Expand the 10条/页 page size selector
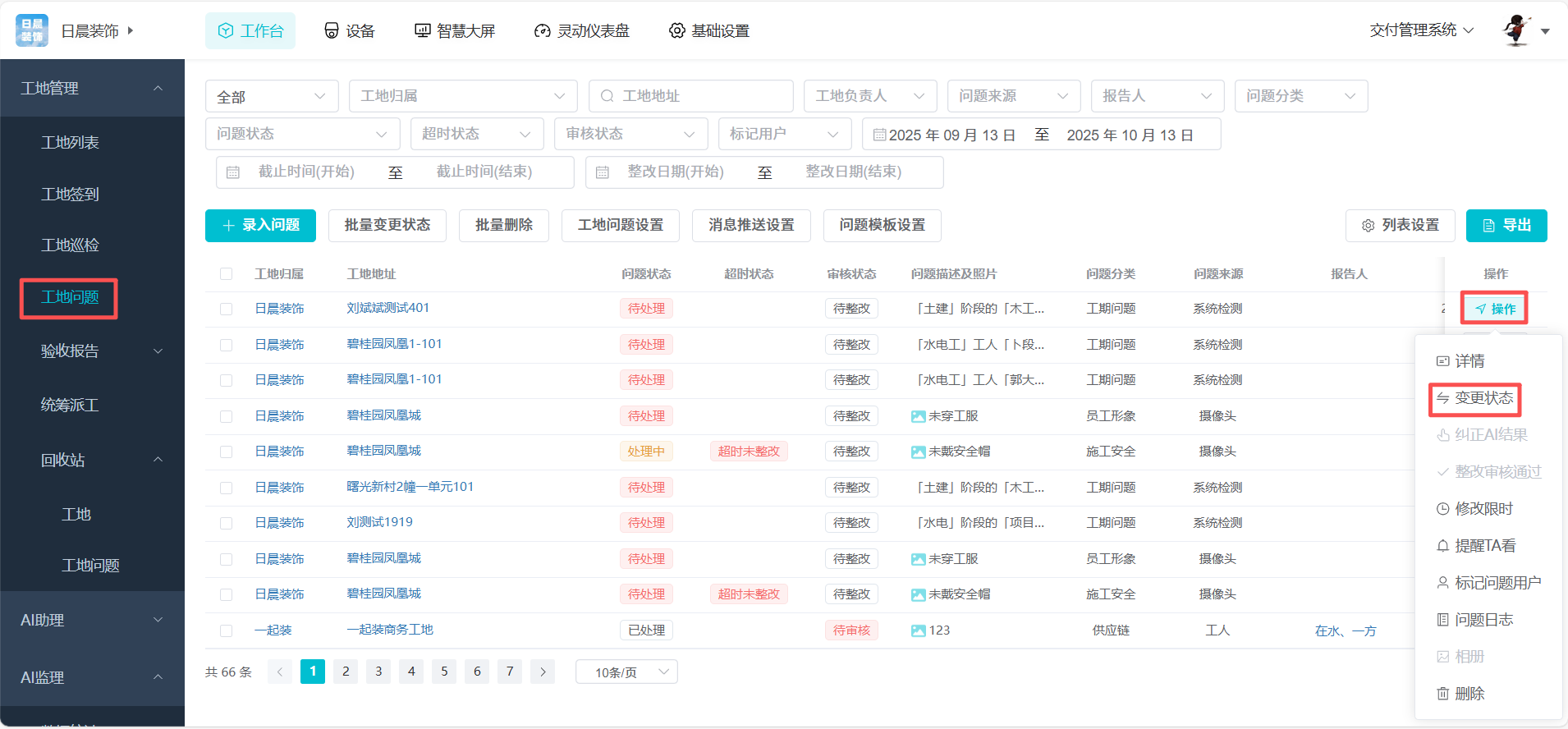 point(626,672)
